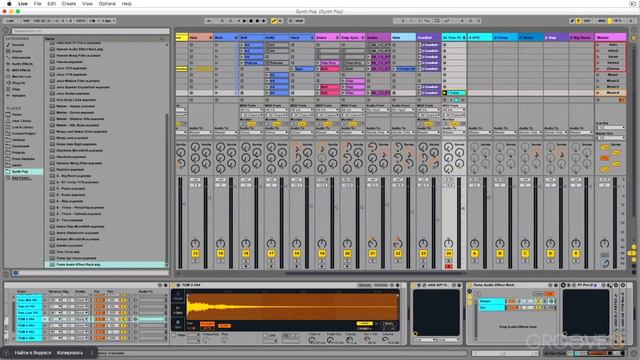Select the Plug-ins browser category
The image size is (640, 360).
coord(19,83)
